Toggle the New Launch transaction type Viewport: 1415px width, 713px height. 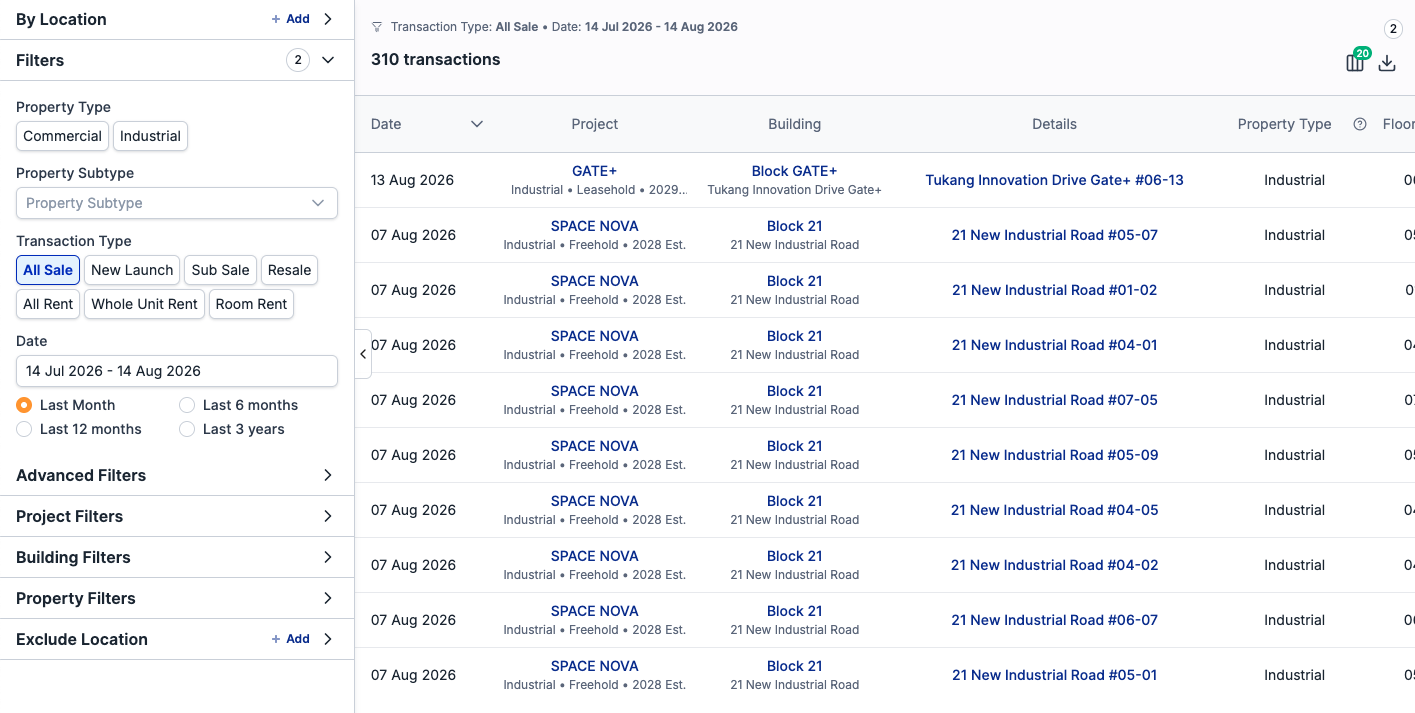(x=132, y=270)
